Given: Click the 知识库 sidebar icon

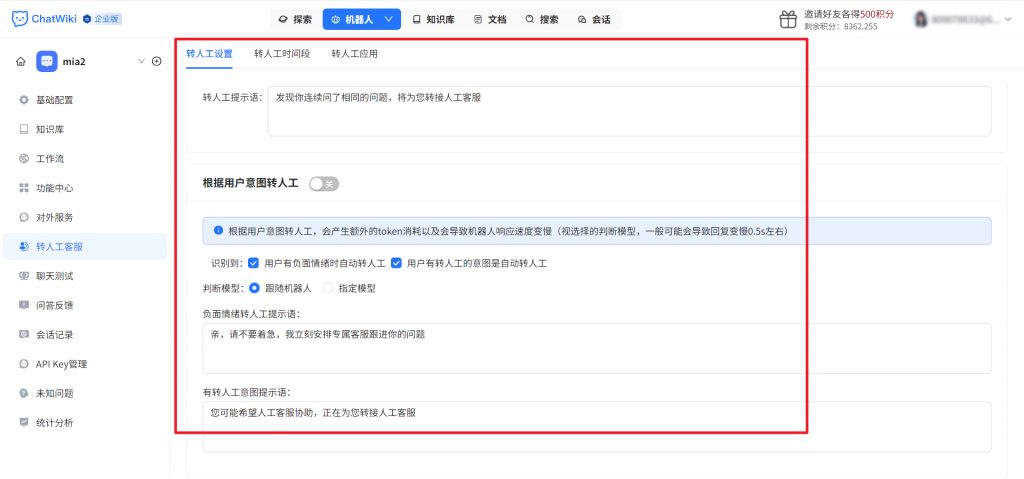Looking at the screenshot, I should (24, 129).
